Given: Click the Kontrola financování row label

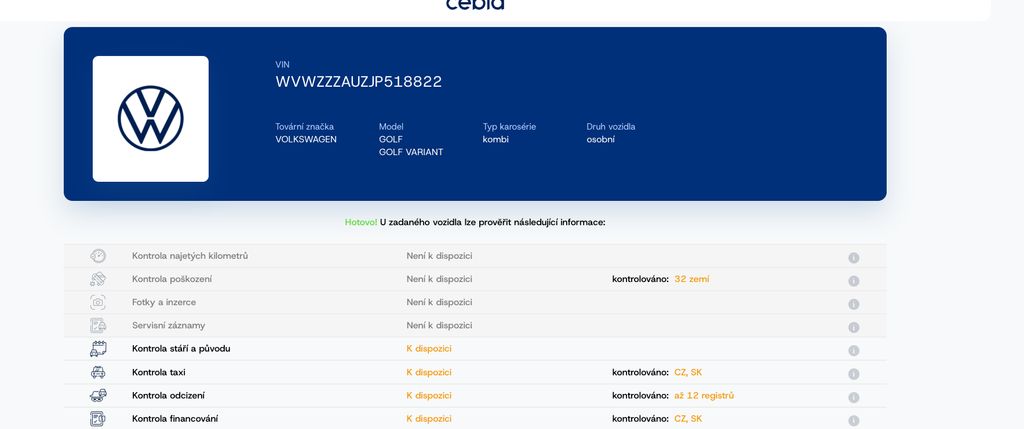Looking at the screenshot, I should click(x=175, y=419).
